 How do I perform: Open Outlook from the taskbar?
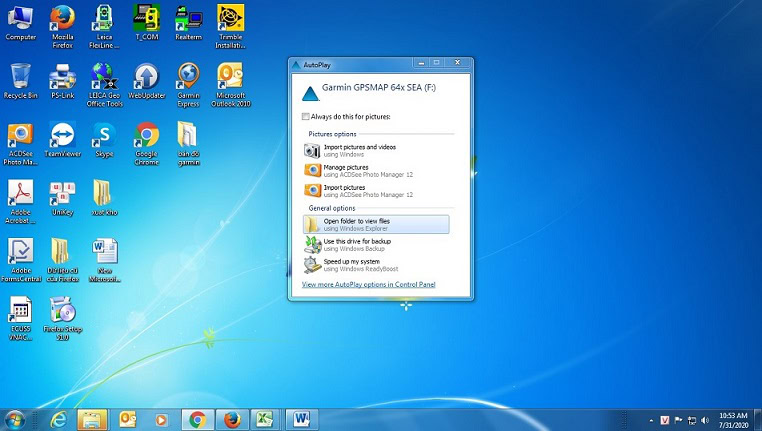[x=128, y=420]
